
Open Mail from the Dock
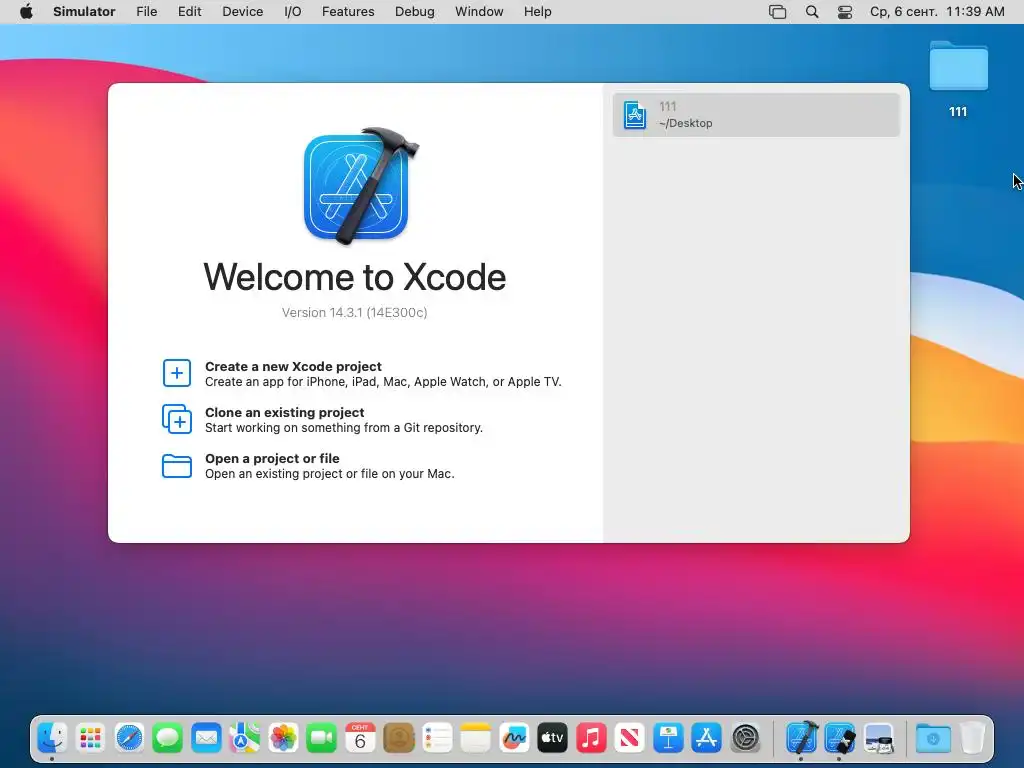point(206,739)
